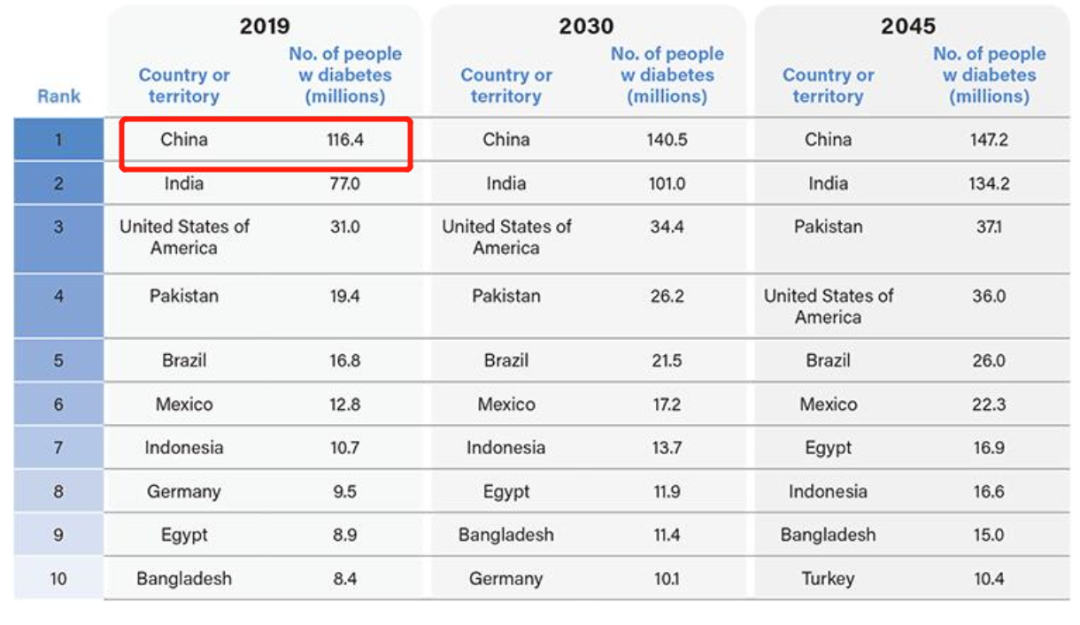Select Pakistan in the 2045 column
This screenshot has height=625, width=1080.
point(828,227)
